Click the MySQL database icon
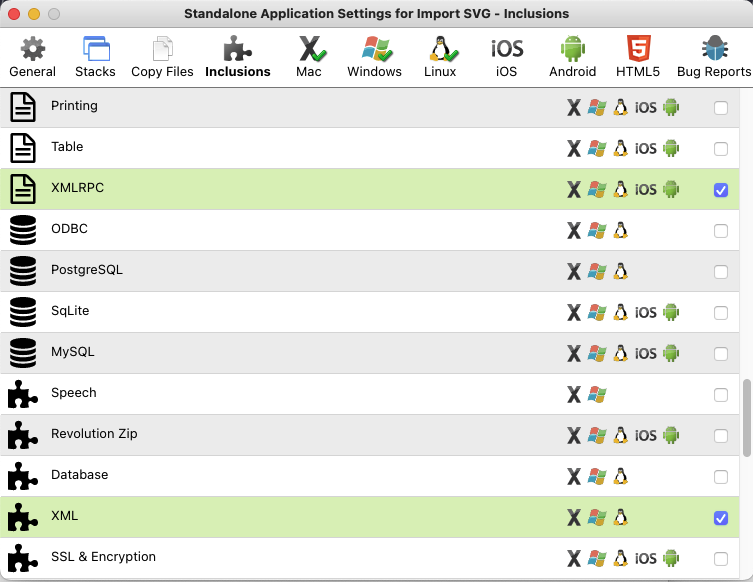 (x=23, y=353)
